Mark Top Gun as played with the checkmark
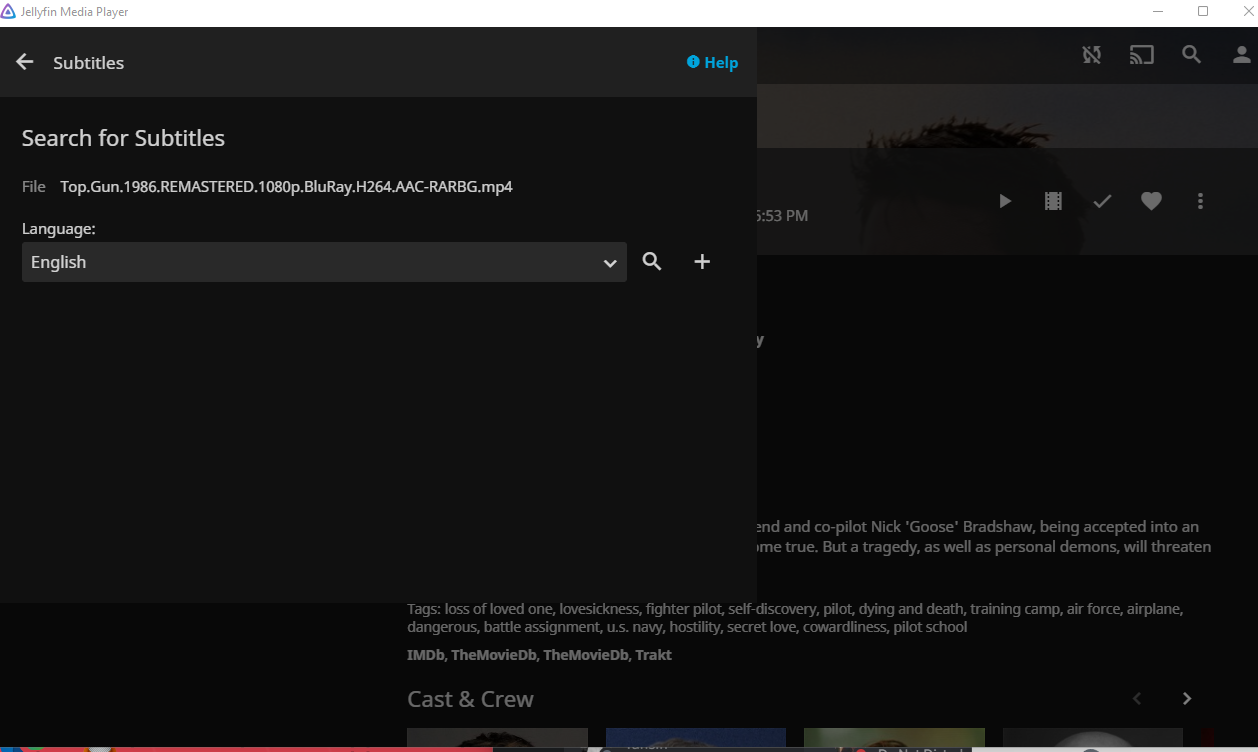 click(x=1102, y=200)
